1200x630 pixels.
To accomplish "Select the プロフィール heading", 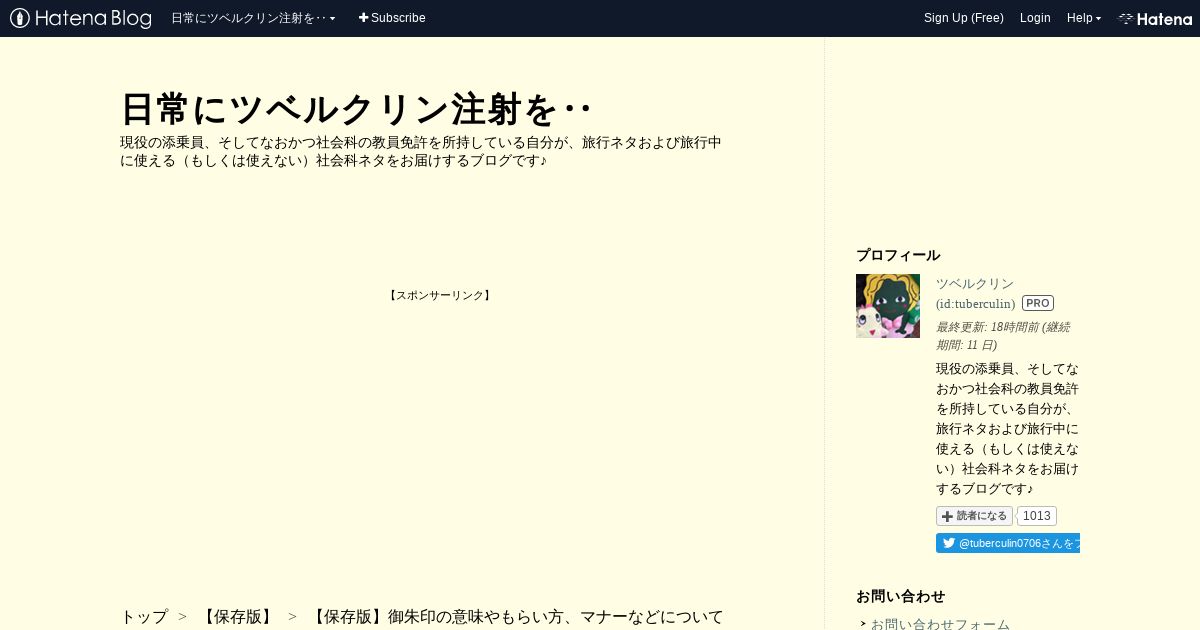I will coord(898,255).
